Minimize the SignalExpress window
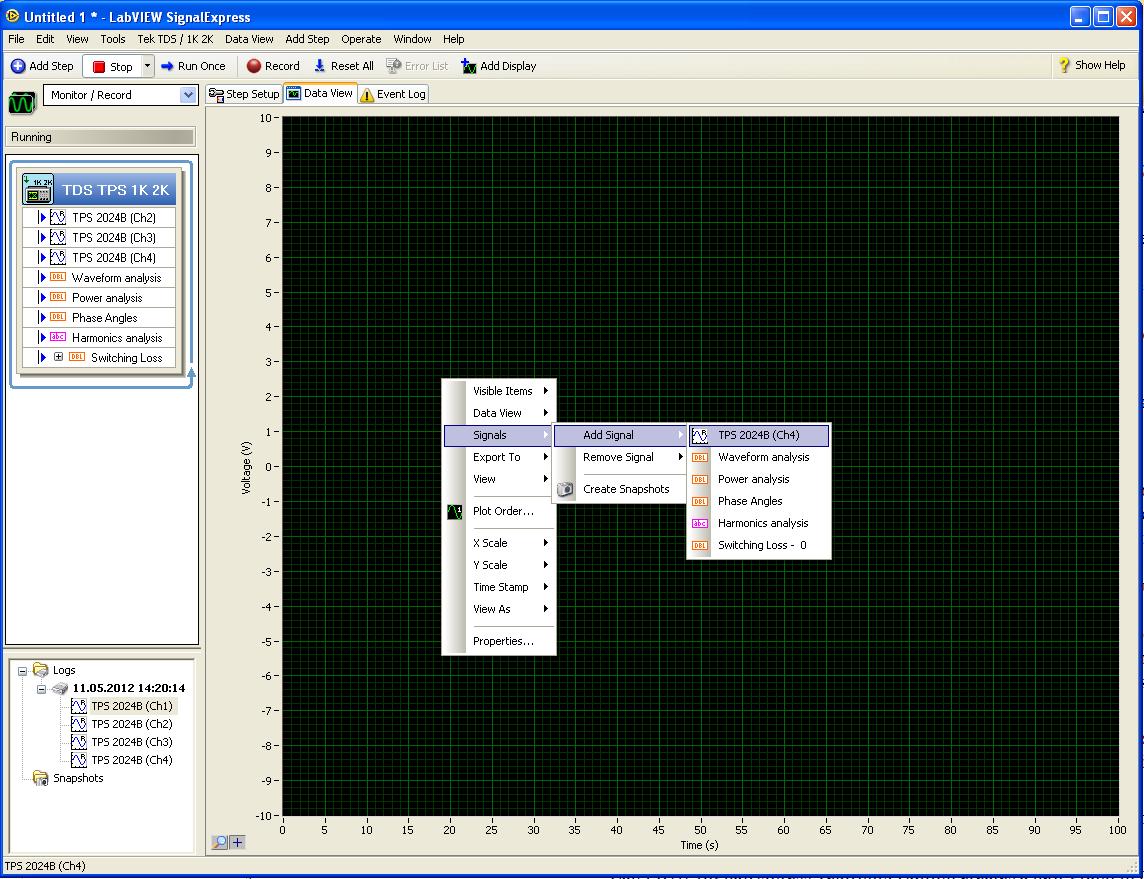This screenshot has height=879, width=1144. click(1081, 16)
